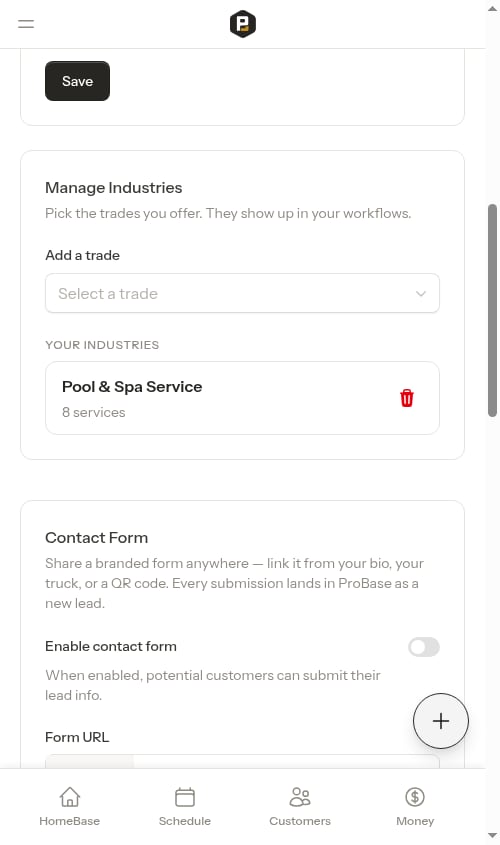
Task: Click the vertical scrollbar thumb
Action: point(492,310)
